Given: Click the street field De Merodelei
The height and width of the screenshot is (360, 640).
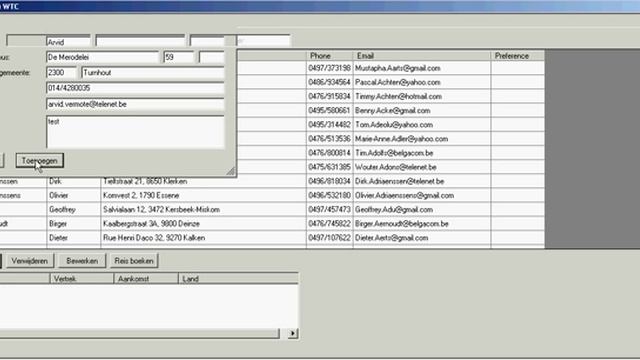Looking at the screenshot, I should [102, 57].
